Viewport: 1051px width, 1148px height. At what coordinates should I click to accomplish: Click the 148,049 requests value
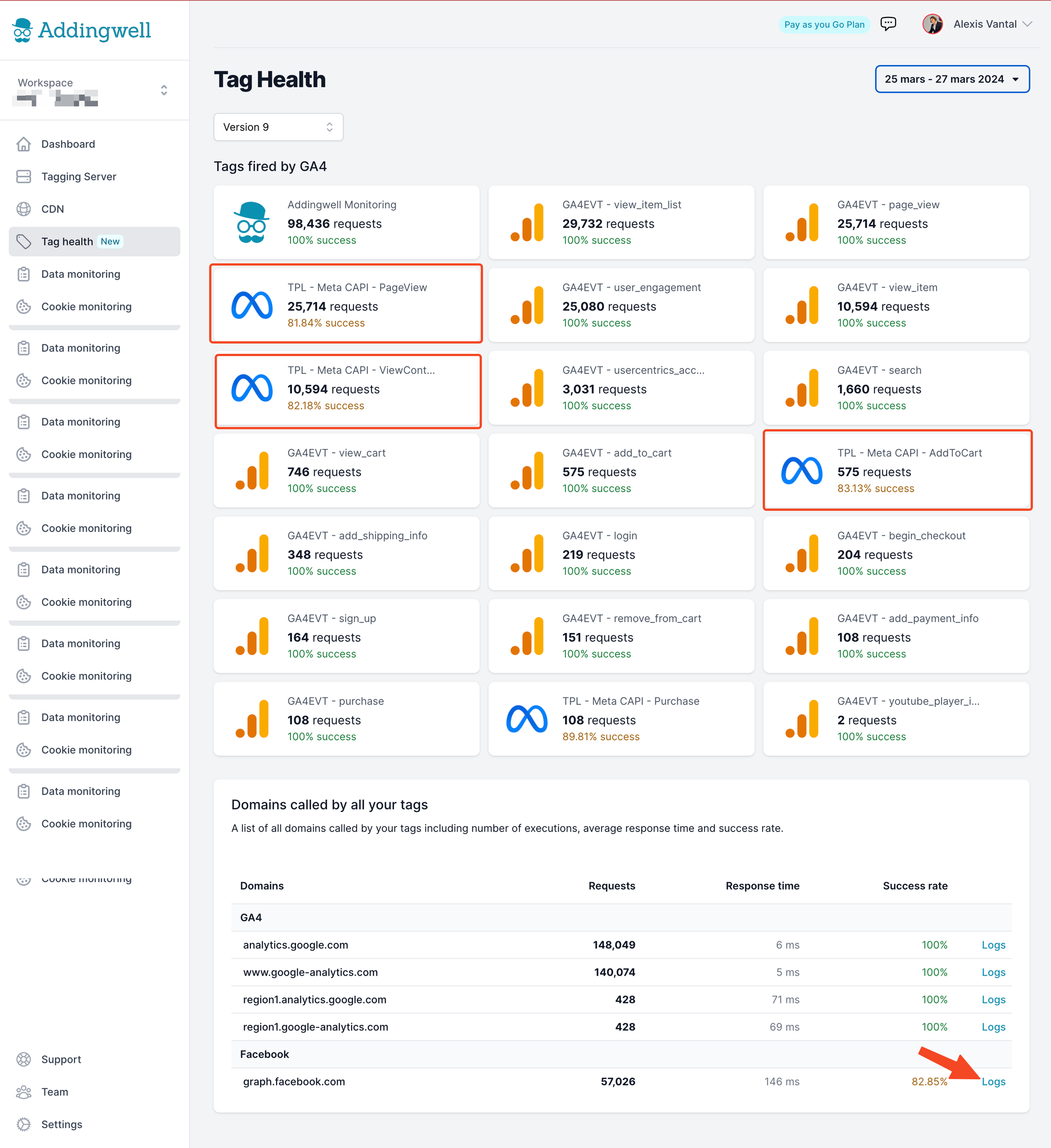click(x=613, y=945)
